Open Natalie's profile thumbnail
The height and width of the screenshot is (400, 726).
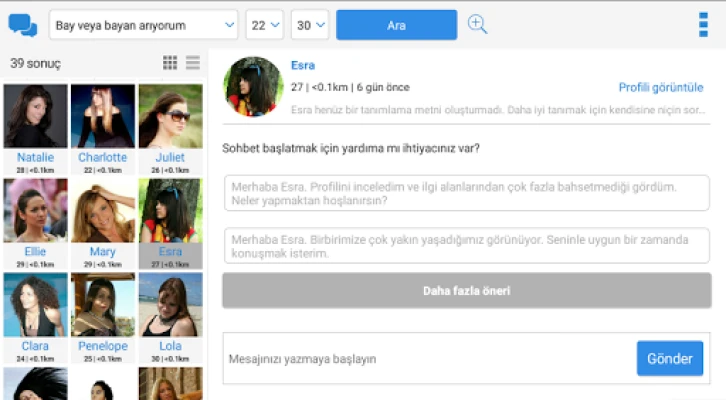(x=36, y=117)
